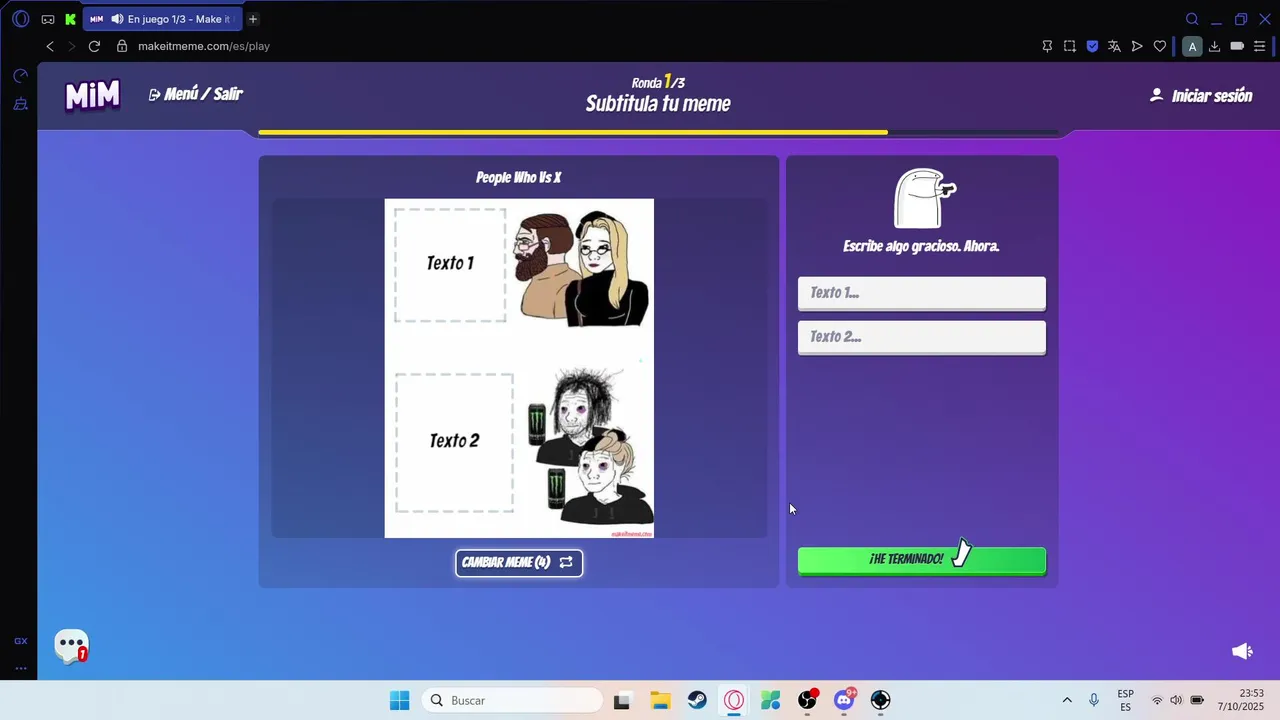1280x720 pixels.
Task: Open the Wi-Fi tray icon
Action: 1157,700
